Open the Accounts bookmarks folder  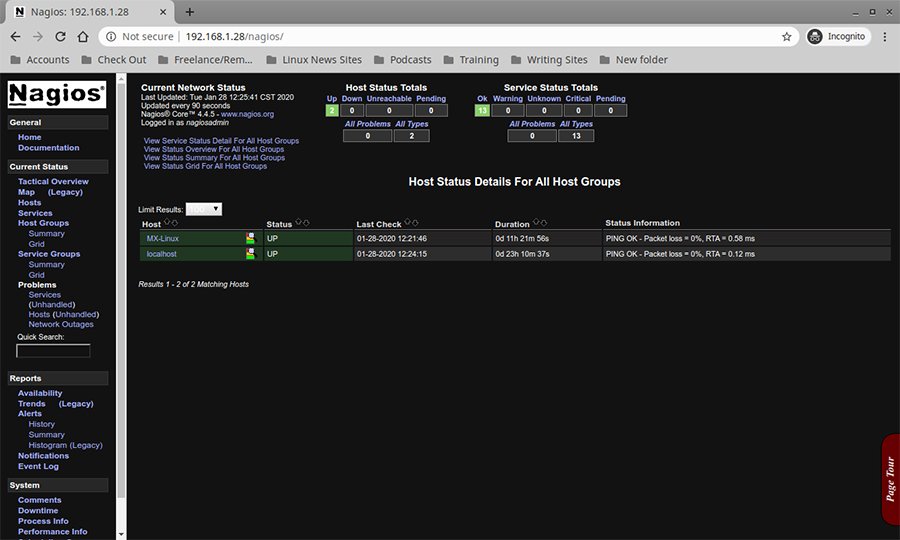tap(40, 60)
